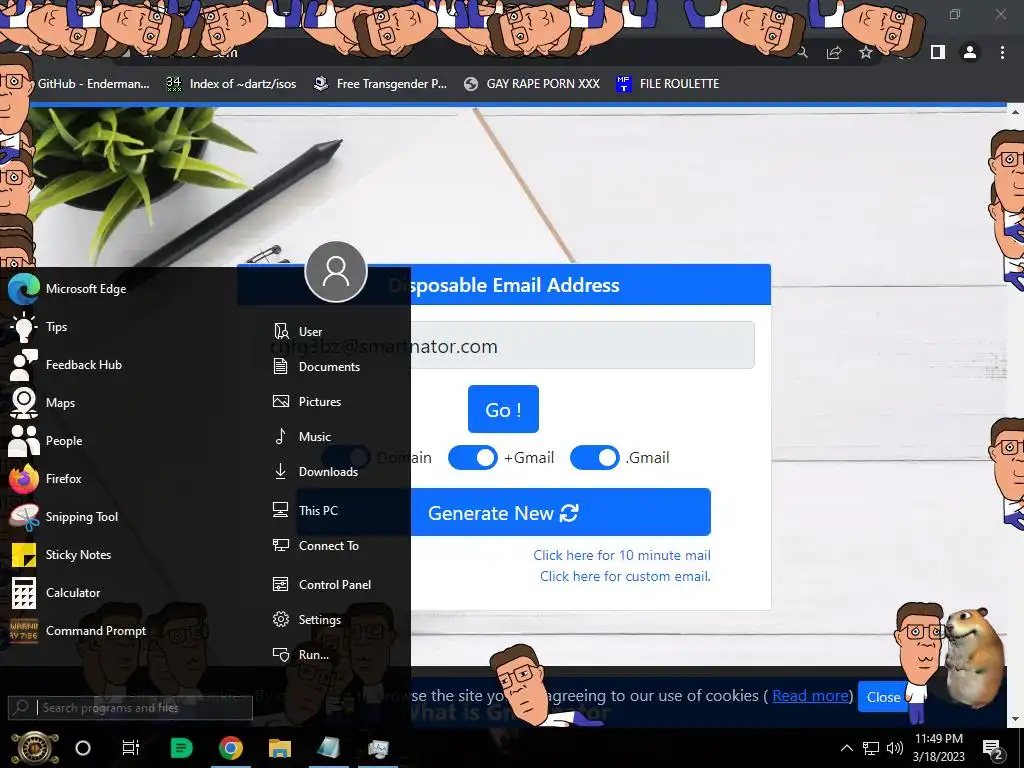Open Snipping Tool from start menu
Image resolution: width=1024 pixels, height=768 pixels.
[x=63, y=517]
